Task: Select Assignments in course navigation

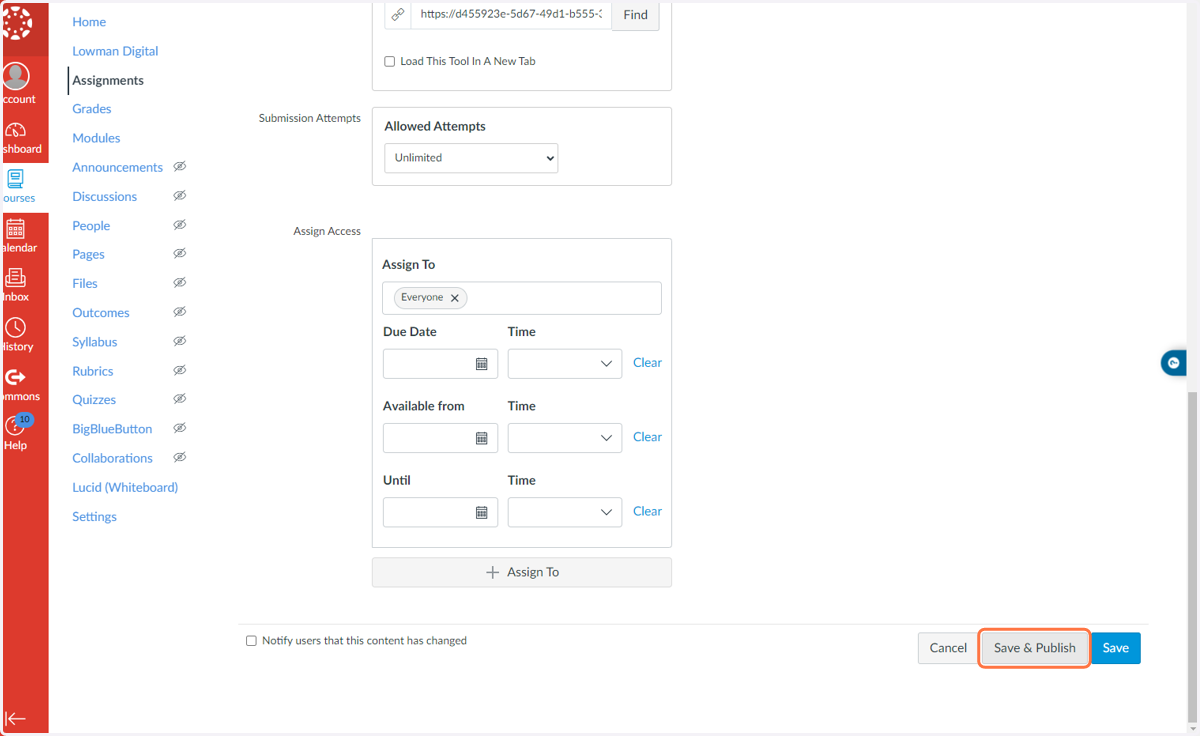Action: 108,80
